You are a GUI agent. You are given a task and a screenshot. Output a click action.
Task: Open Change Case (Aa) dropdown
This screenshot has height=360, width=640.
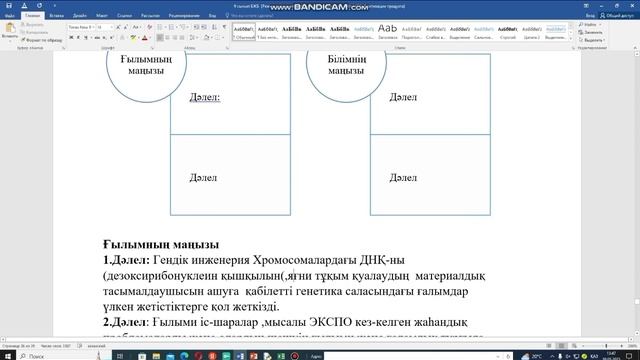[x=137, y=27]
